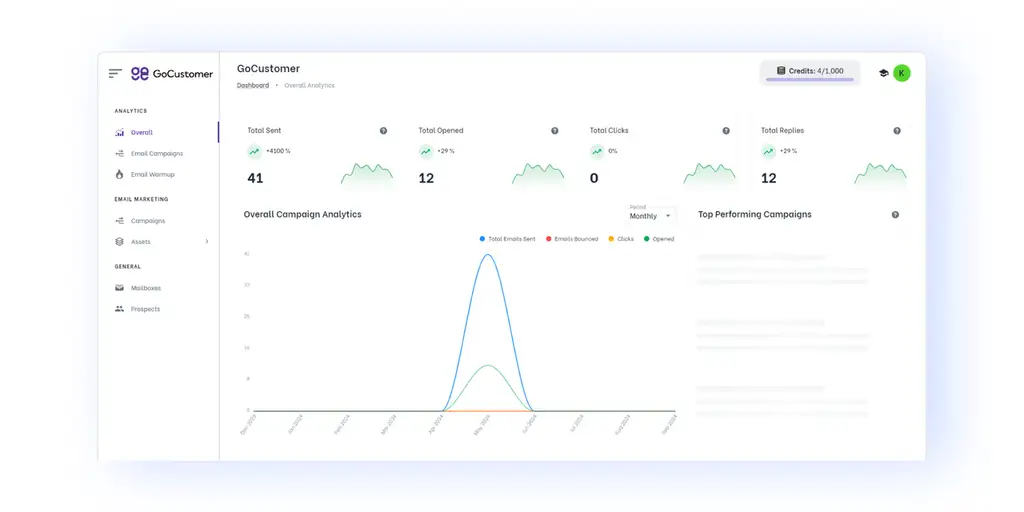The width and height of the screenshot is (1024, 512).
Task: Show help for Total Clicks
Action: (726, 131)
